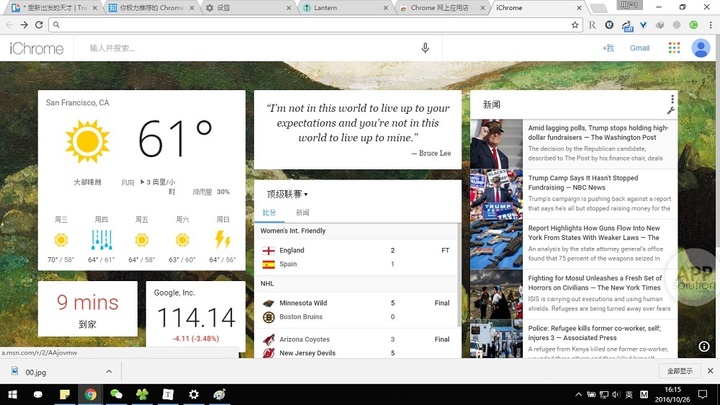Click the Gmail link
720x405 pixels.
tap(639, 48)
